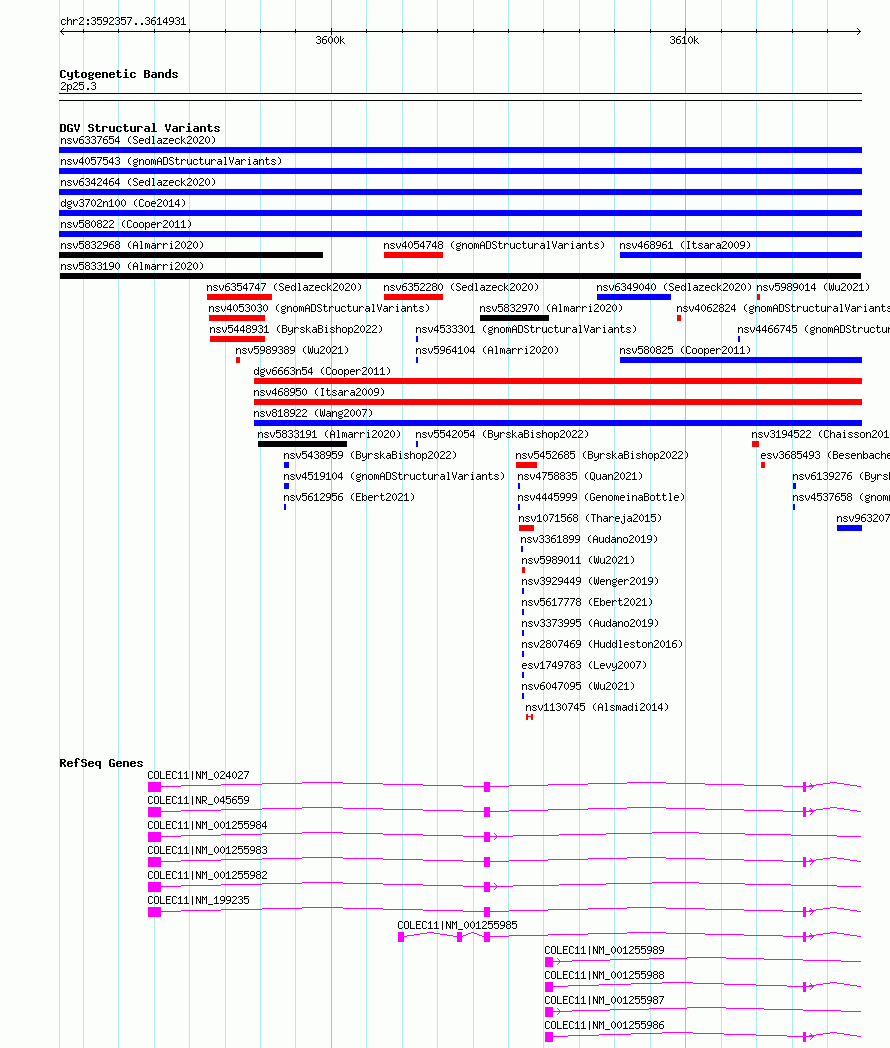
Task: Select the nsv5612956 (Ebert2021) label
Action: pyautogui.click(x=349, y=497)
